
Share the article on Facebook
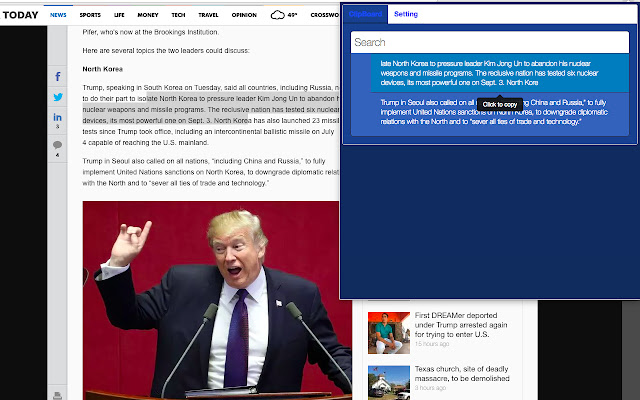[x=58, y=77]
